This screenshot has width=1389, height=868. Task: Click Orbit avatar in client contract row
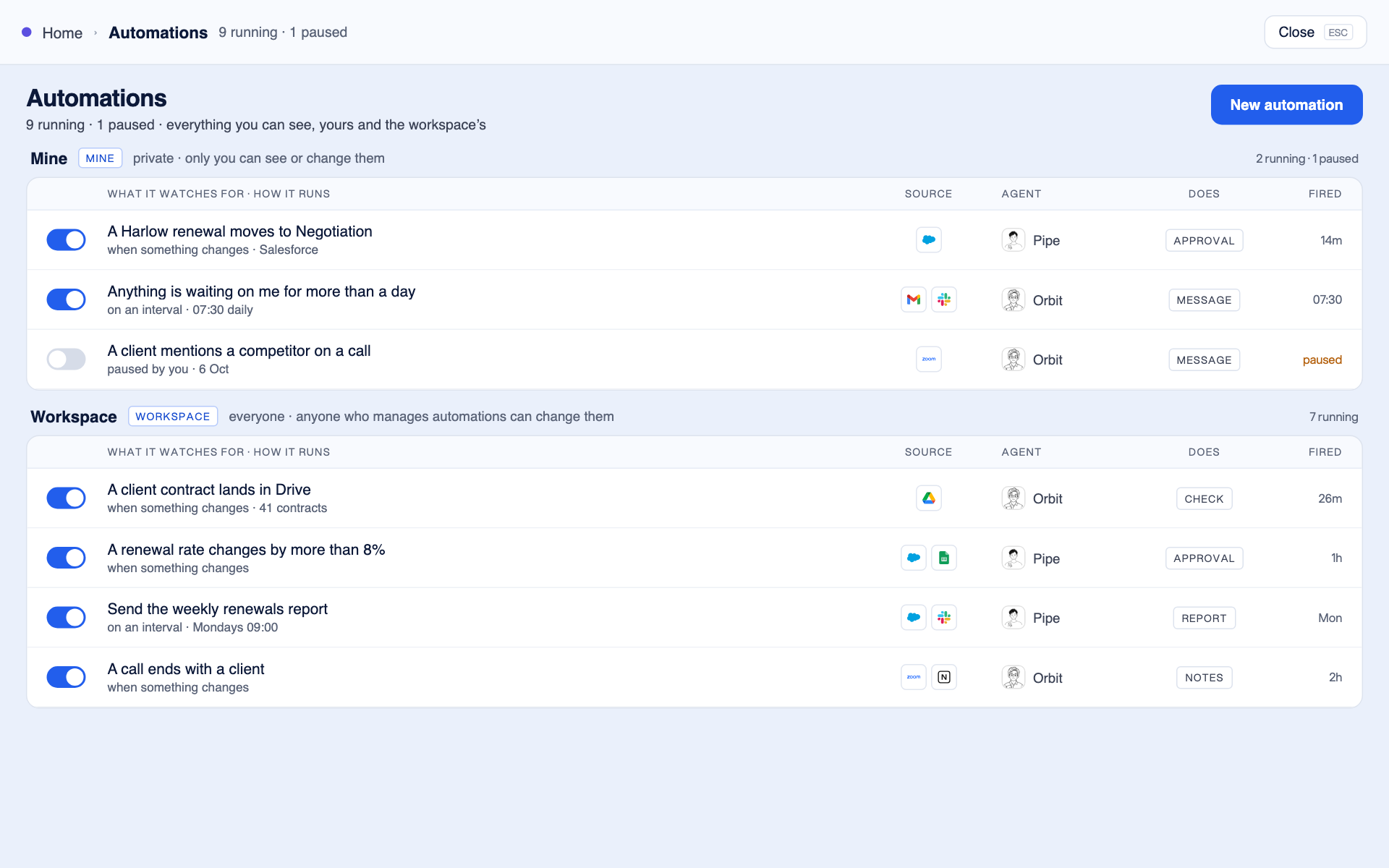point(1014,498)
